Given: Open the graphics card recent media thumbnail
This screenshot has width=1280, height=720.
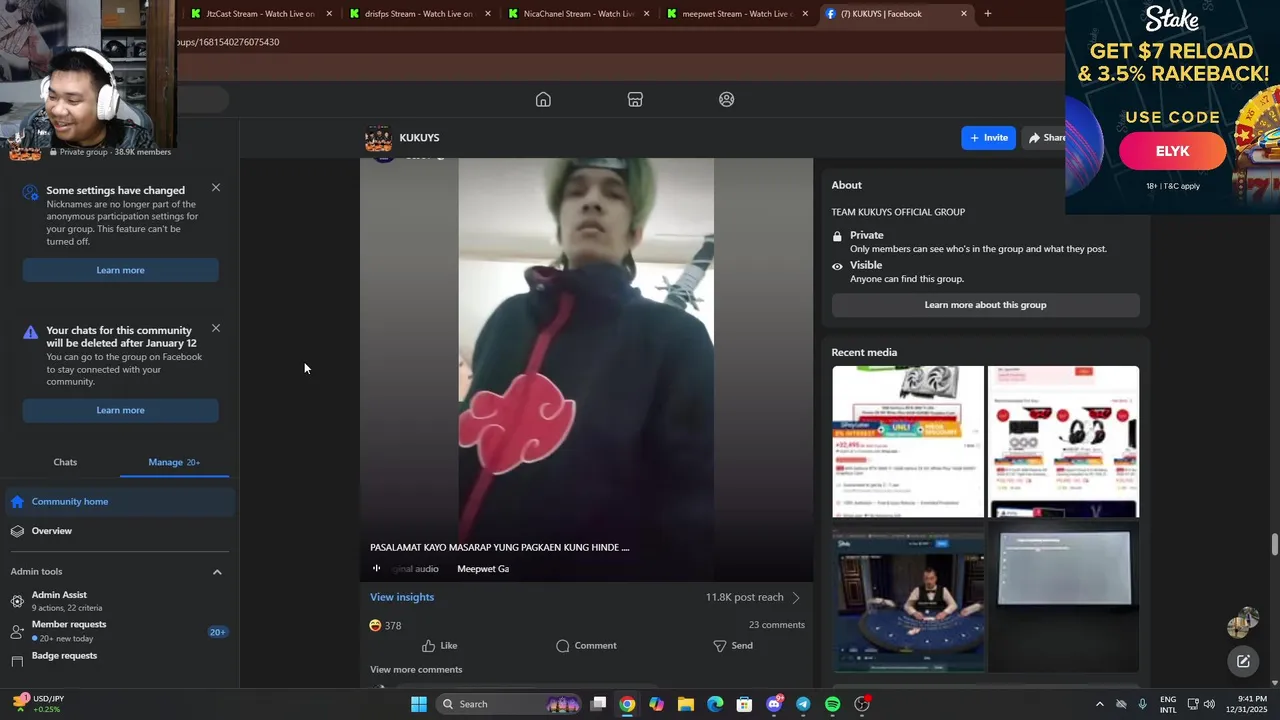Looking at the screenshot, I should tap(908, 442).
